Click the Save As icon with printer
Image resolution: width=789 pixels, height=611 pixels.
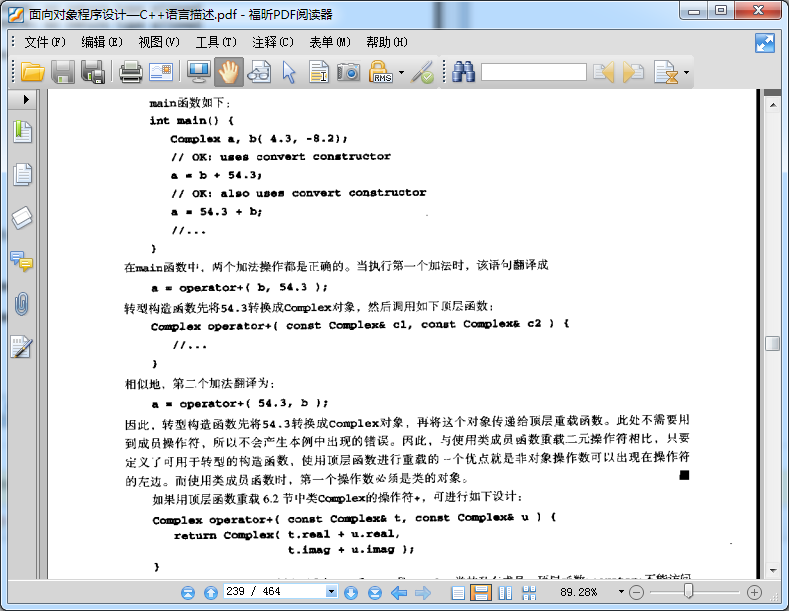tap(93, 72)
